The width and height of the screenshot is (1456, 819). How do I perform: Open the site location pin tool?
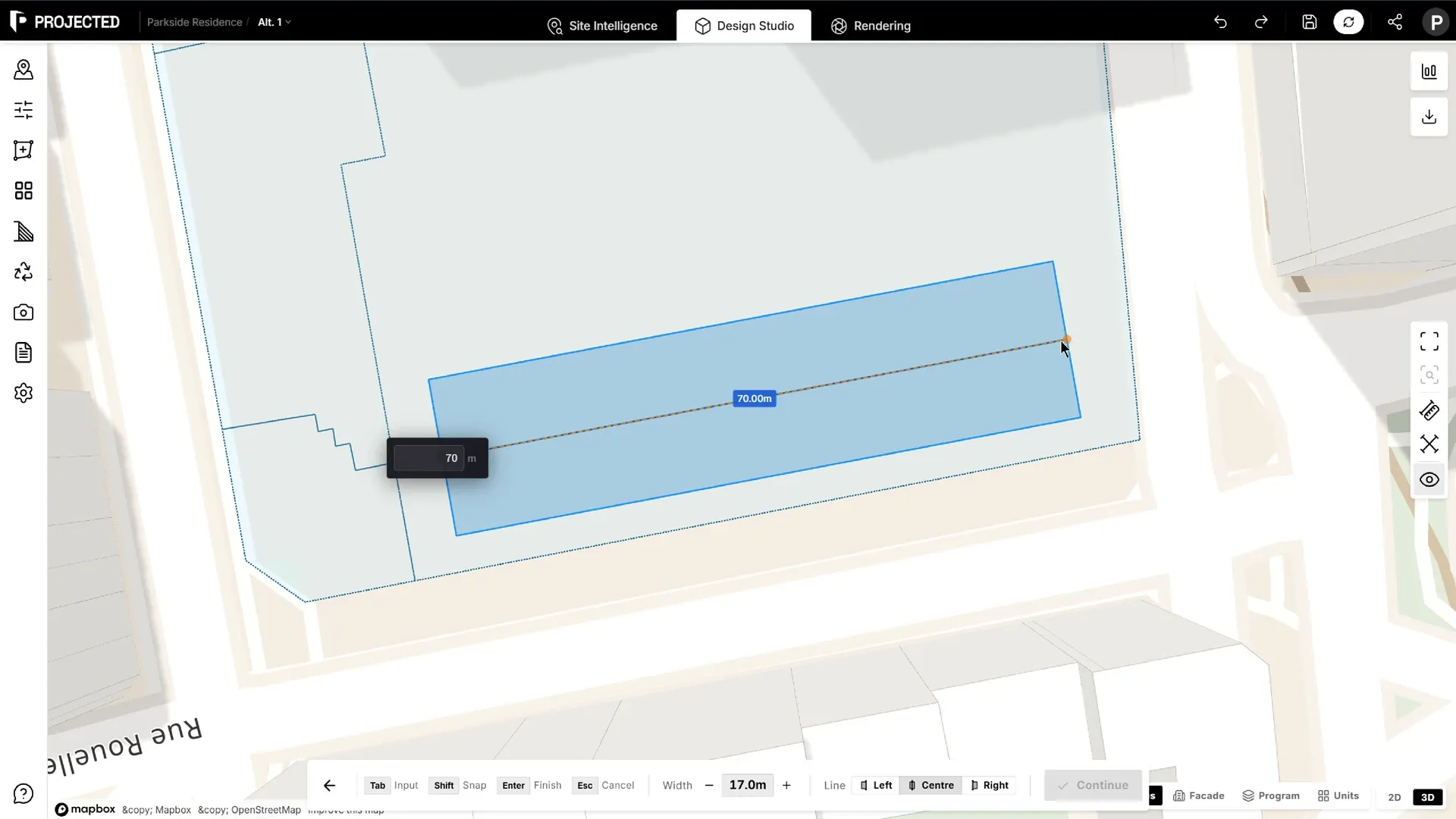(24, 70)
